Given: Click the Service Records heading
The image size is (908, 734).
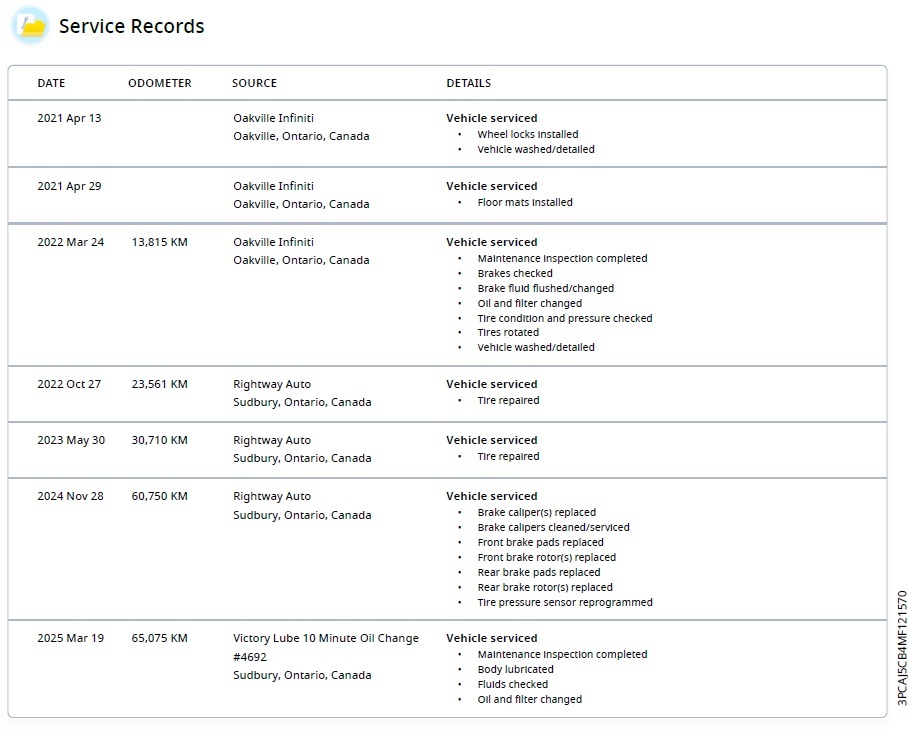Looking at the screenshot, I should tap(131, 26).
